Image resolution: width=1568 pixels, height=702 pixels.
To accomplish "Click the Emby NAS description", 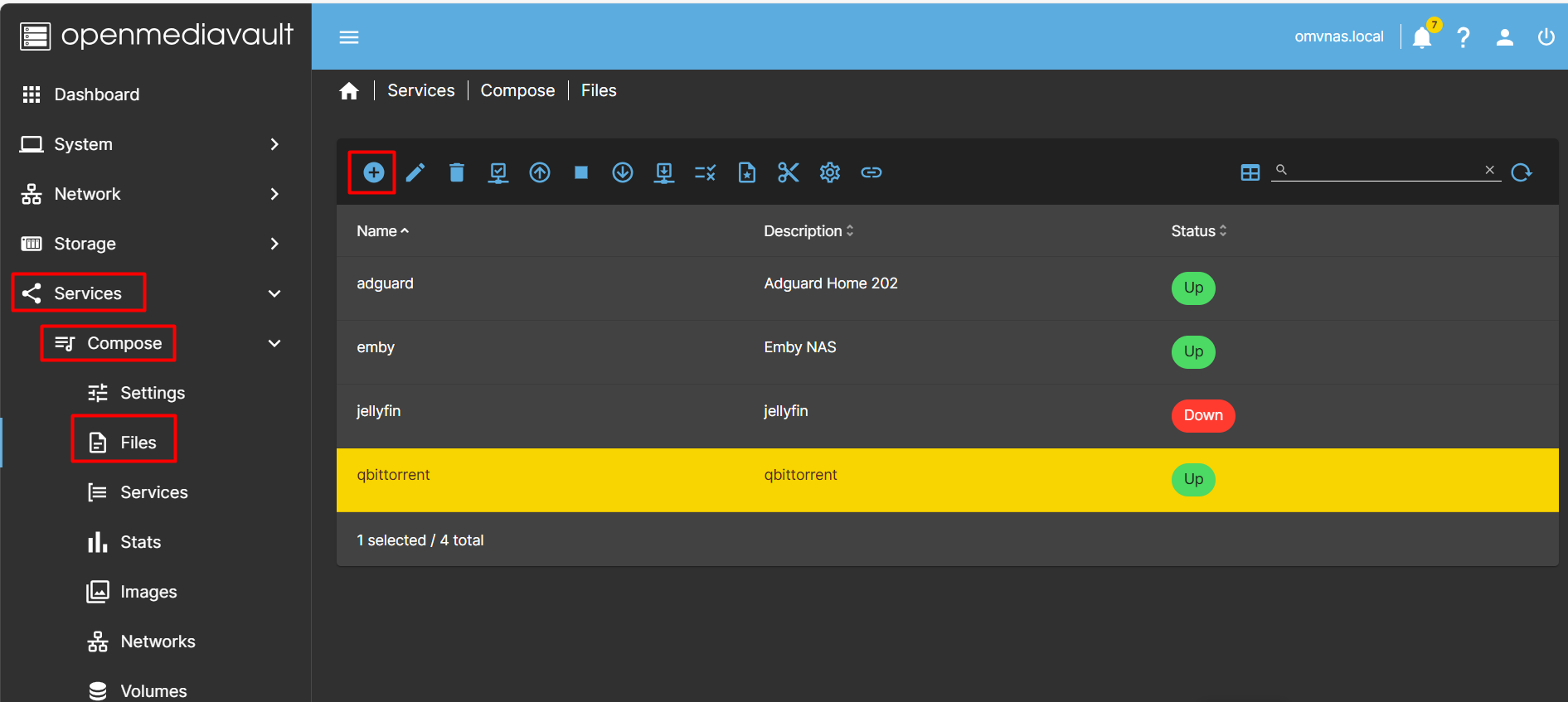I will (x=800, y=347).
